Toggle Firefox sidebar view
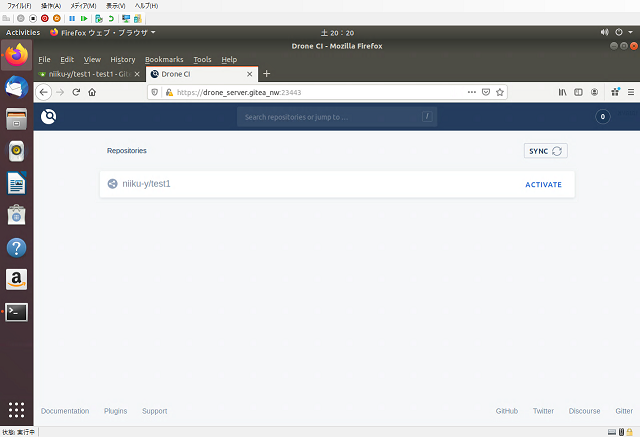Screen dimensions: 640x437 pos(578,92)
